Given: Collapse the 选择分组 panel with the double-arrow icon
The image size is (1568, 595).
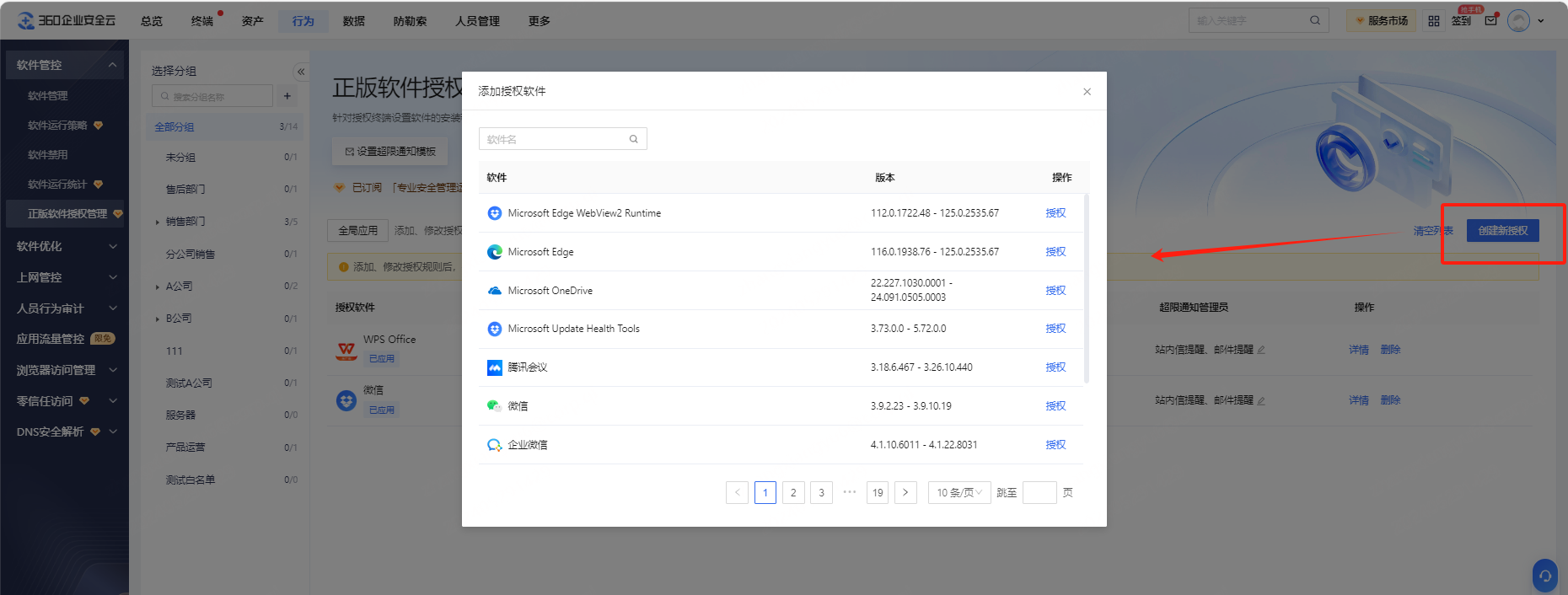Looking at the screenshot, I should [x=301, y=72].
